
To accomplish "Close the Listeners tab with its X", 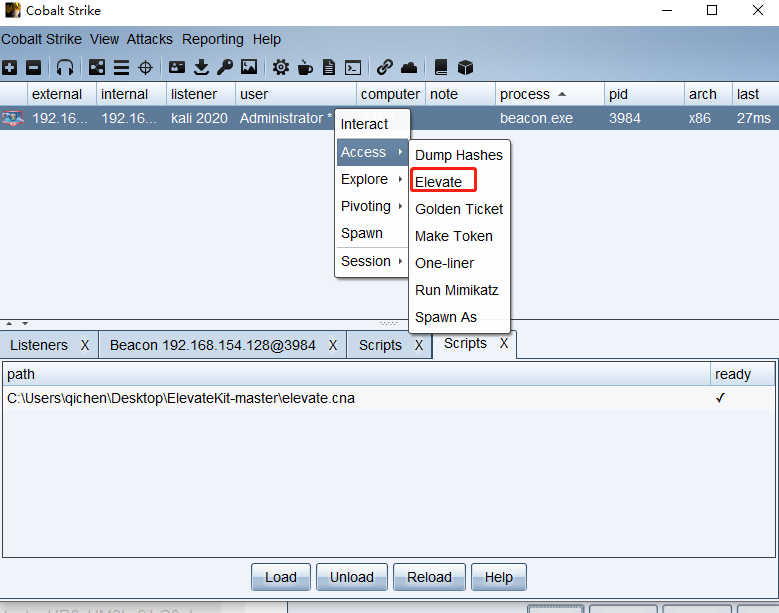I will point(85,345).
